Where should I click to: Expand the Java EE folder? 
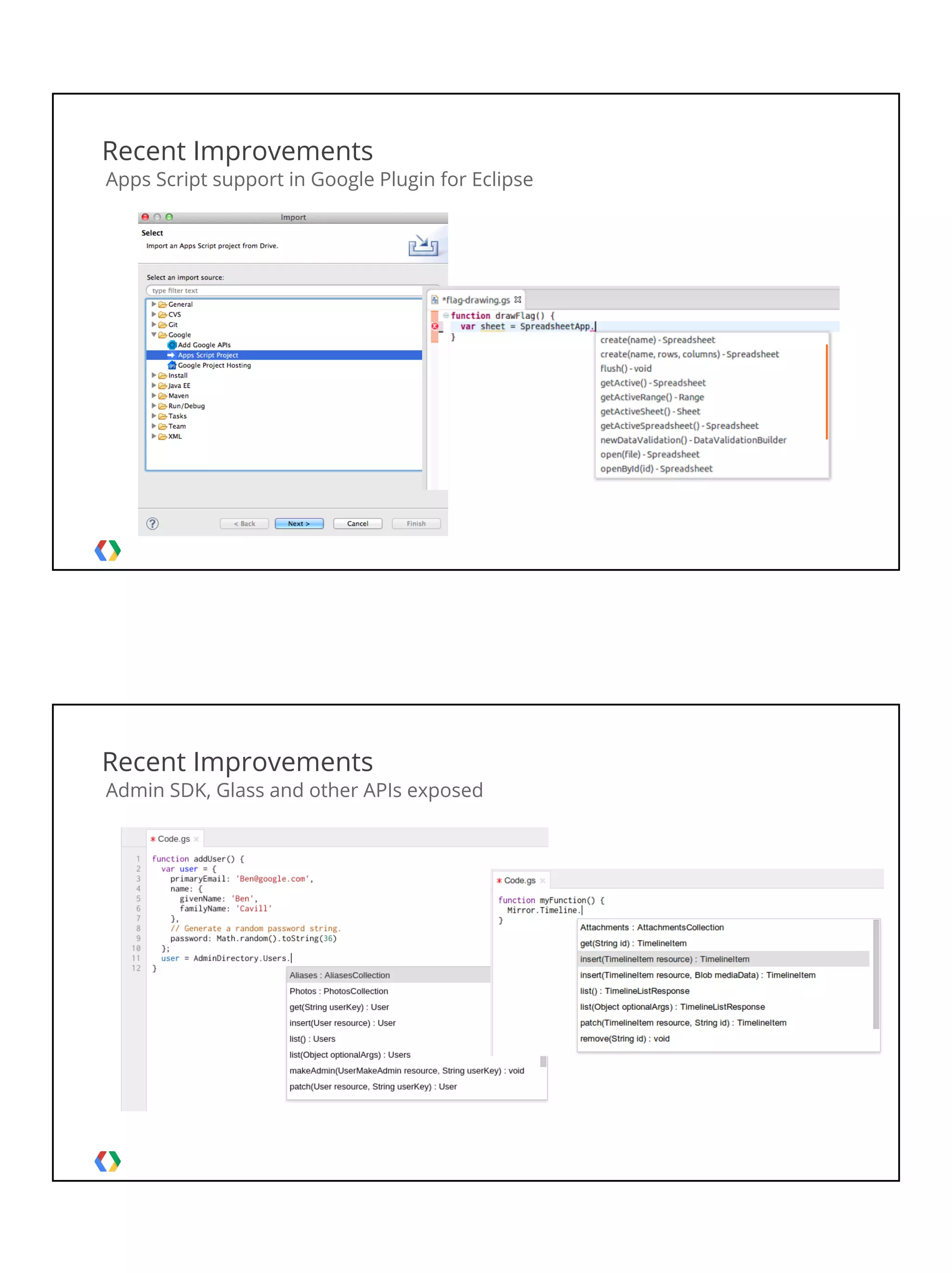click(x=153, y=385)
